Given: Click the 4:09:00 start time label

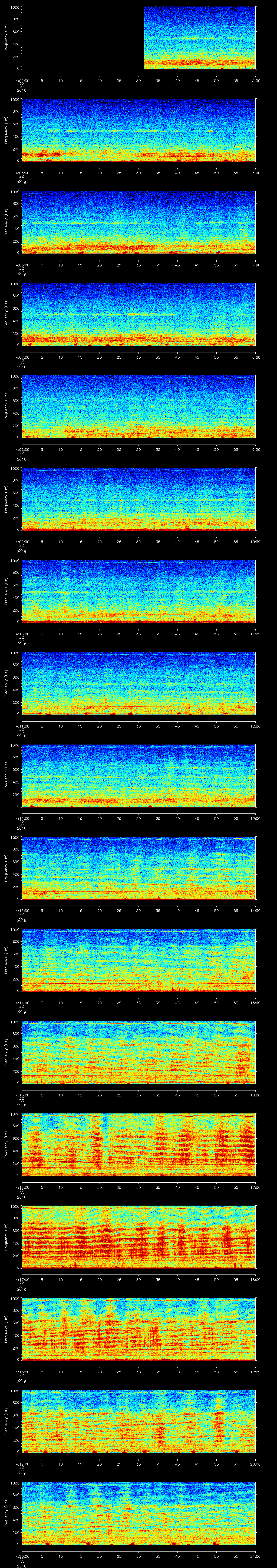Looking at the screenshot, I should (22, 542).
